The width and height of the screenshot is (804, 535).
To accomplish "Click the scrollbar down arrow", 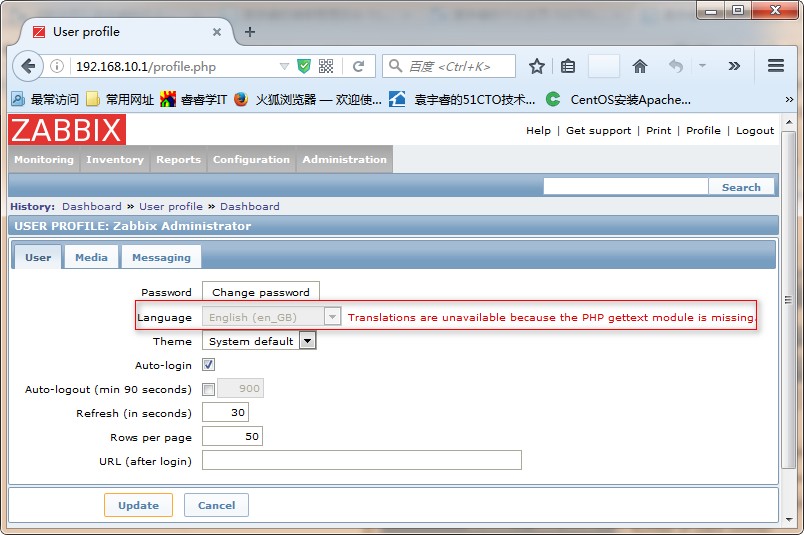I will [x=789, y=519].
